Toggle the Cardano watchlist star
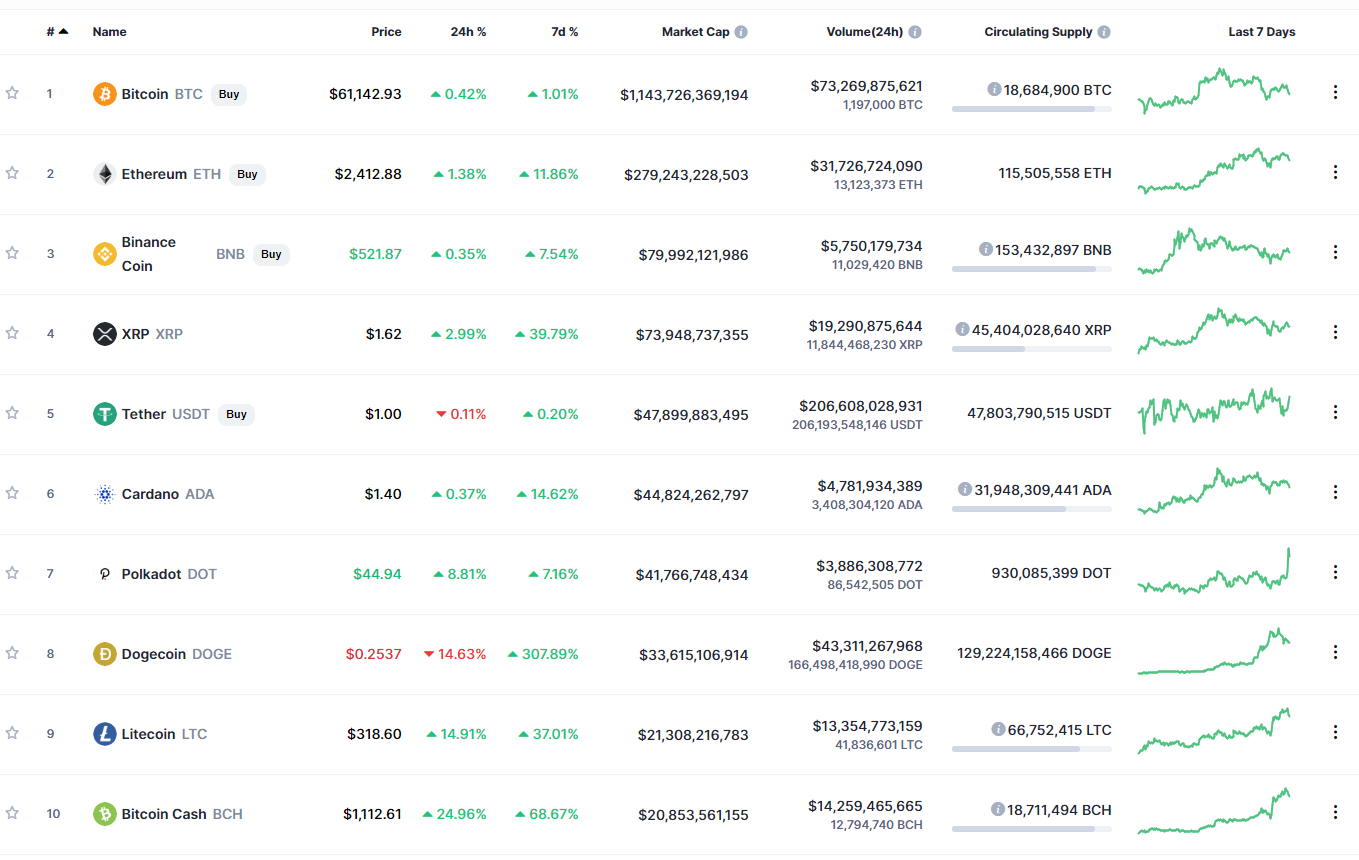The image size is (1359, 860). pyautogui.click(x=12, y=493)
